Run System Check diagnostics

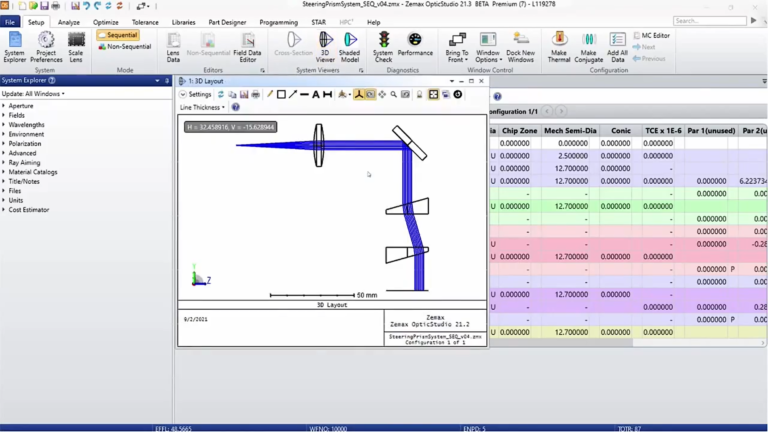coord(383,47)
